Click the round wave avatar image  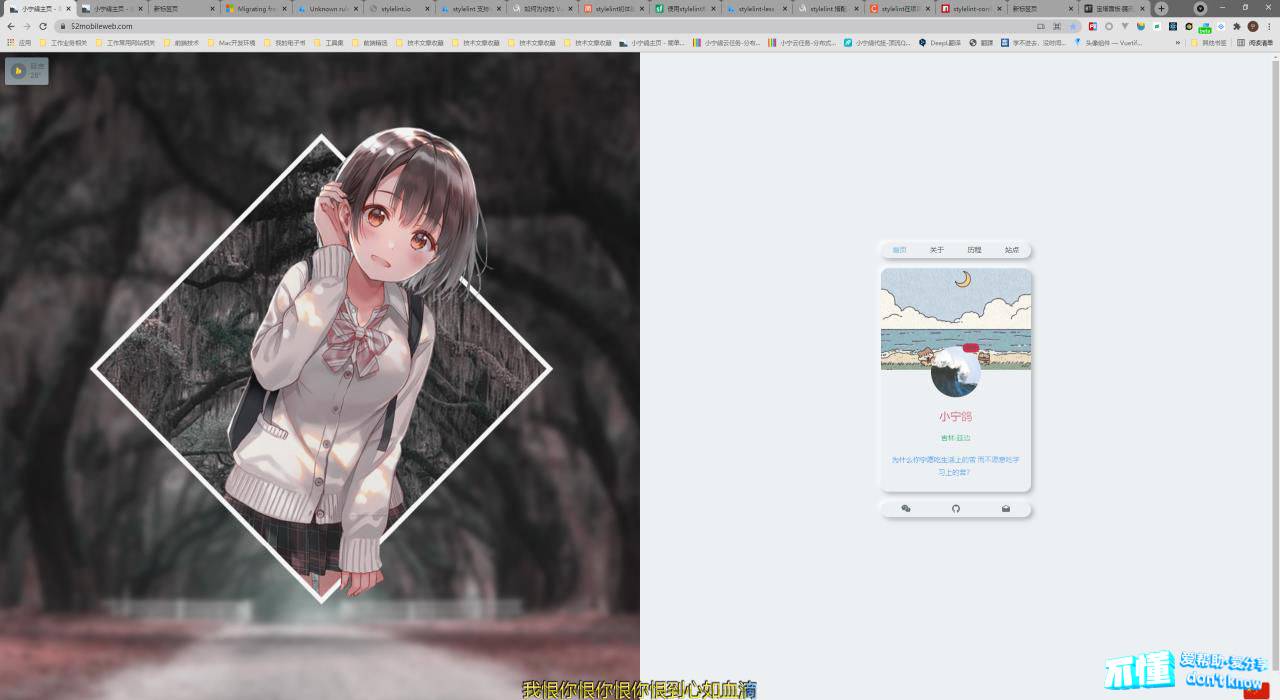pos(956,372)
